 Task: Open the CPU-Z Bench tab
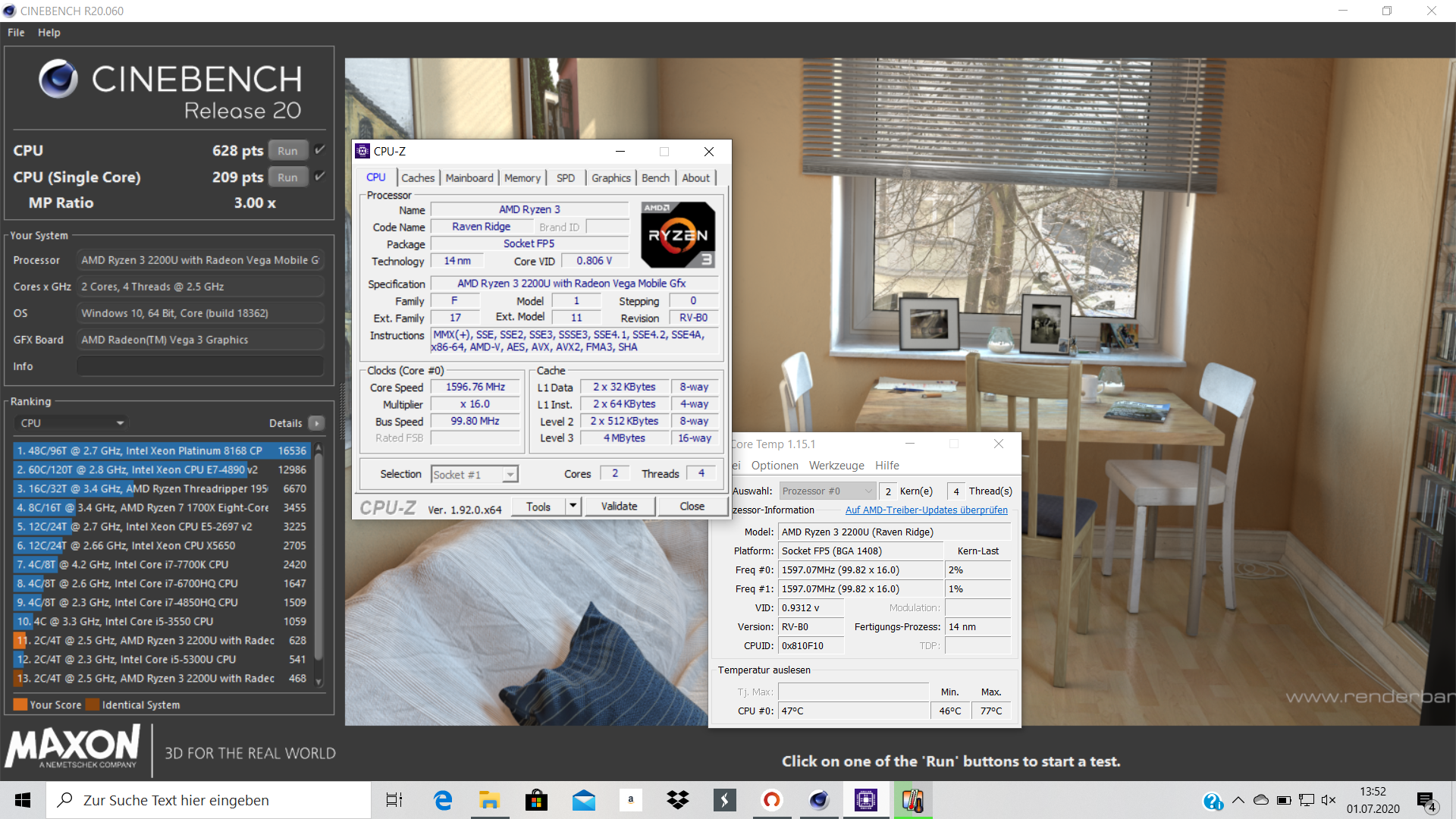point(656,177)
